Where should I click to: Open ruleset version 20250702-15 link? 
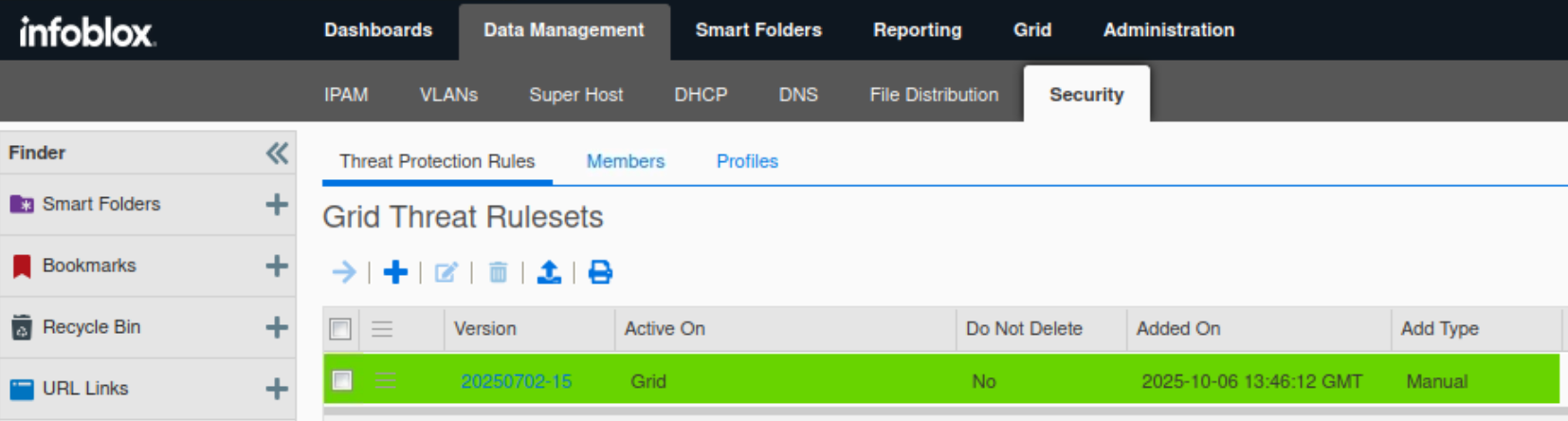click(x=516, y=381)
